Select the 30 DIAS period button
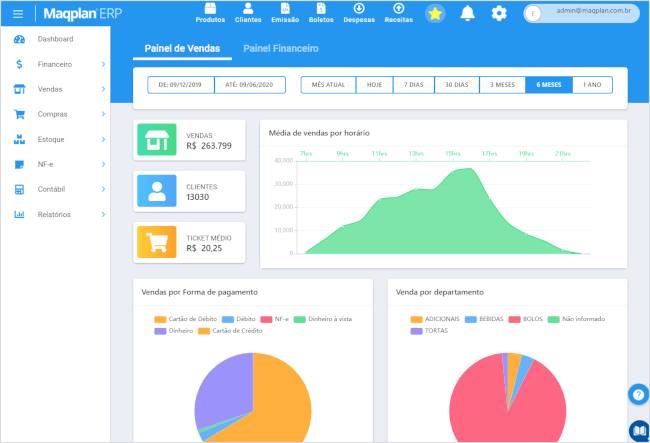This screenshot has width=650, height=443. pyautogui.click(x=457, y=85)
